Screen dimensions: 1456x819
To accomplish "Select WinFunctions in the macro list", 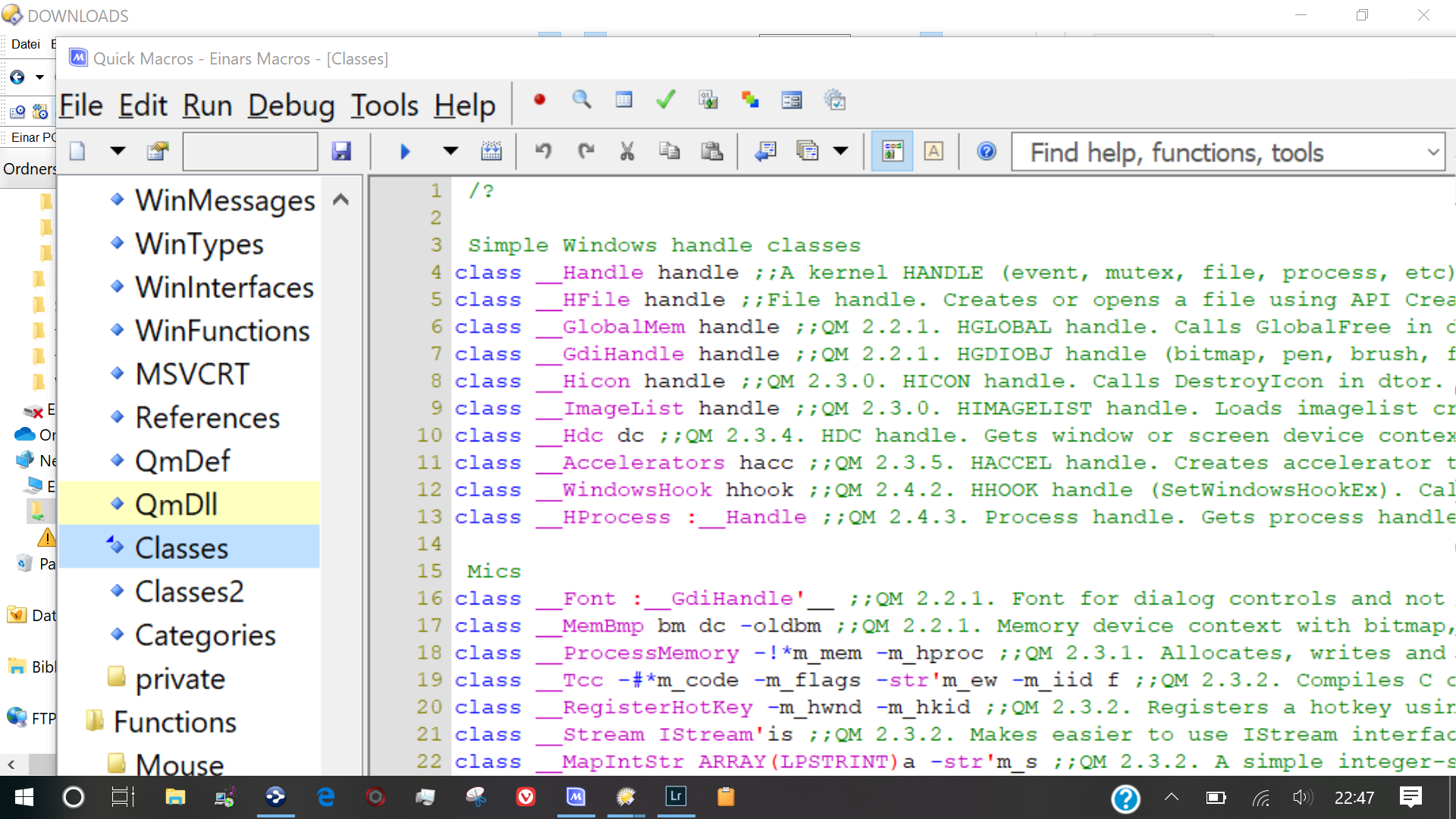I will coord(222,331).
